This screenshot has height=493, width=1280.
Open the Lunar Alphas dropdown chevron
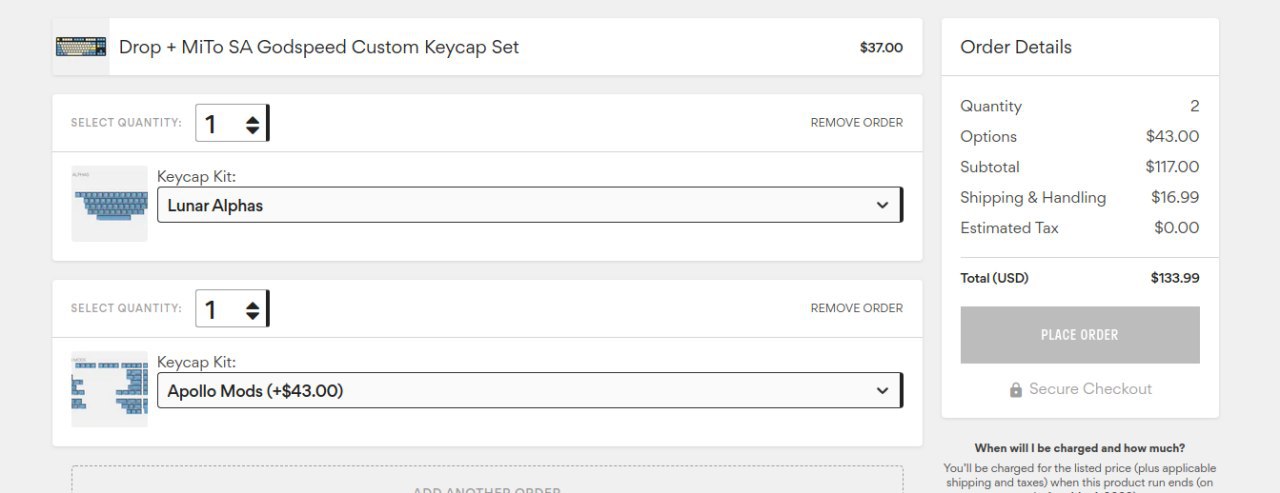882,205
